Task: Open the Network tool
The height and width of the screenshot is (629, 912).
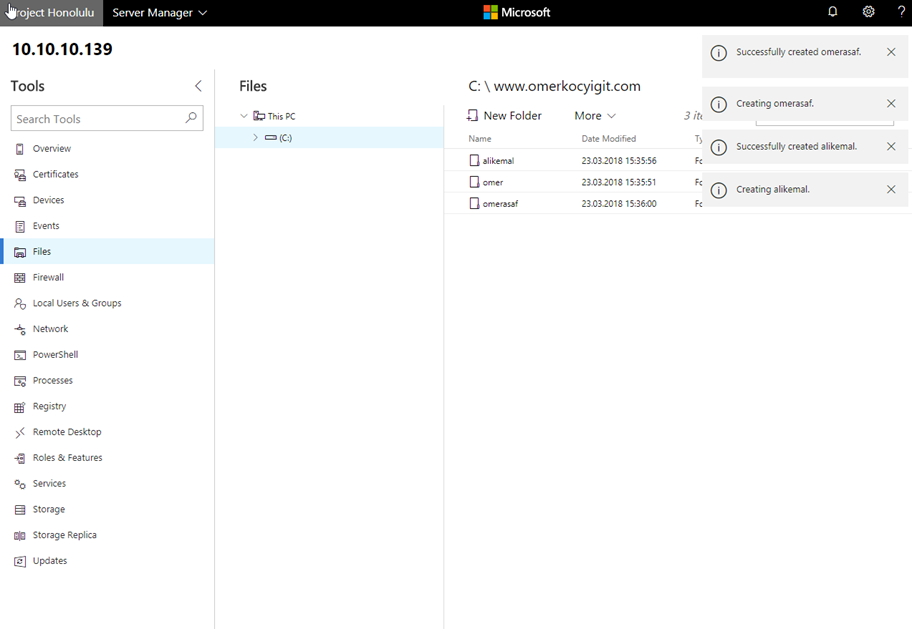Action: pos(107,329)
